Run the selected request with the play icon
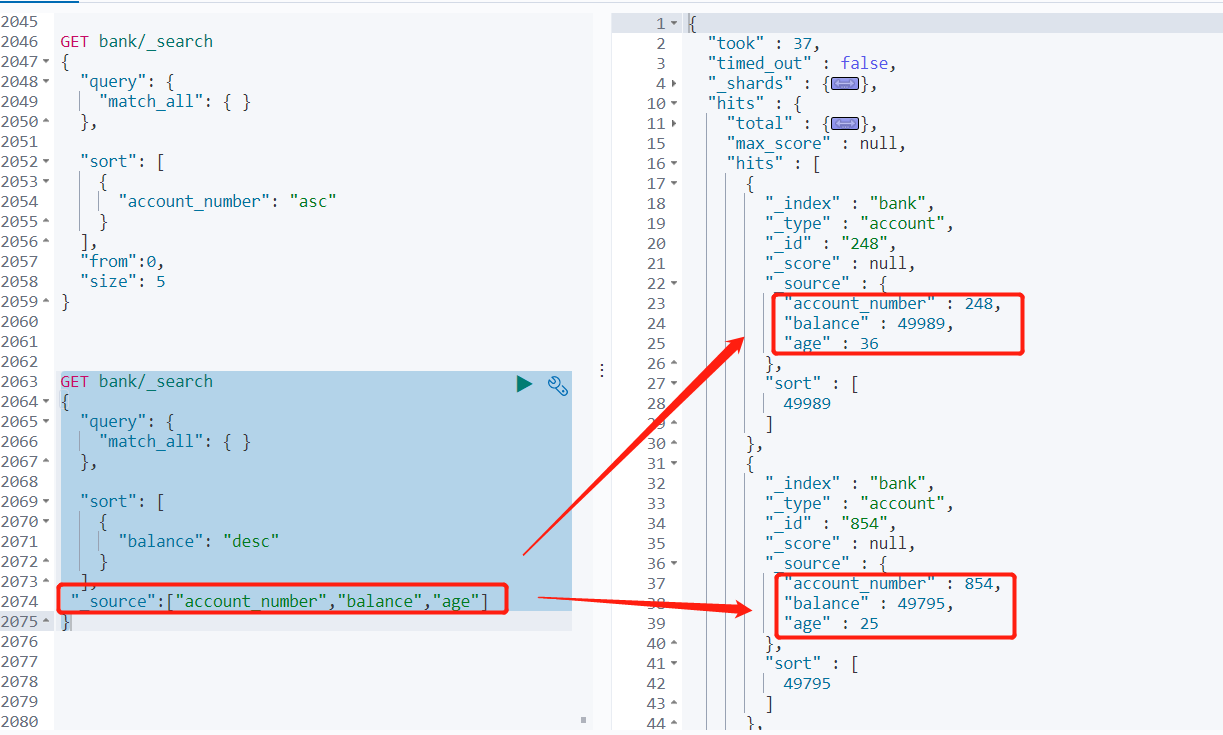The image size is (1223, 735). pyautogui.click(x=524, y=384)
